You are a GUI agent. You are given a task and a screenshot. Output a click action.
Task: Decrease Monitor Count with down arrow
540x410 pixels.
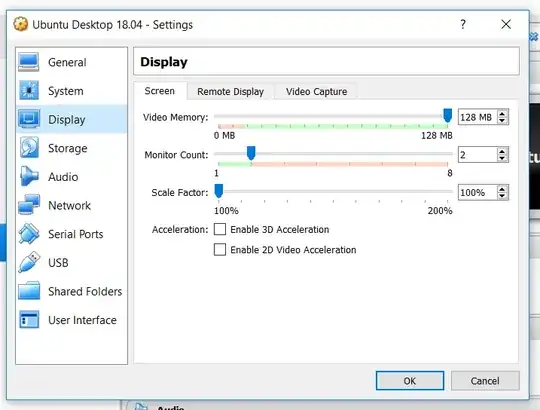[x=502, y=158]
